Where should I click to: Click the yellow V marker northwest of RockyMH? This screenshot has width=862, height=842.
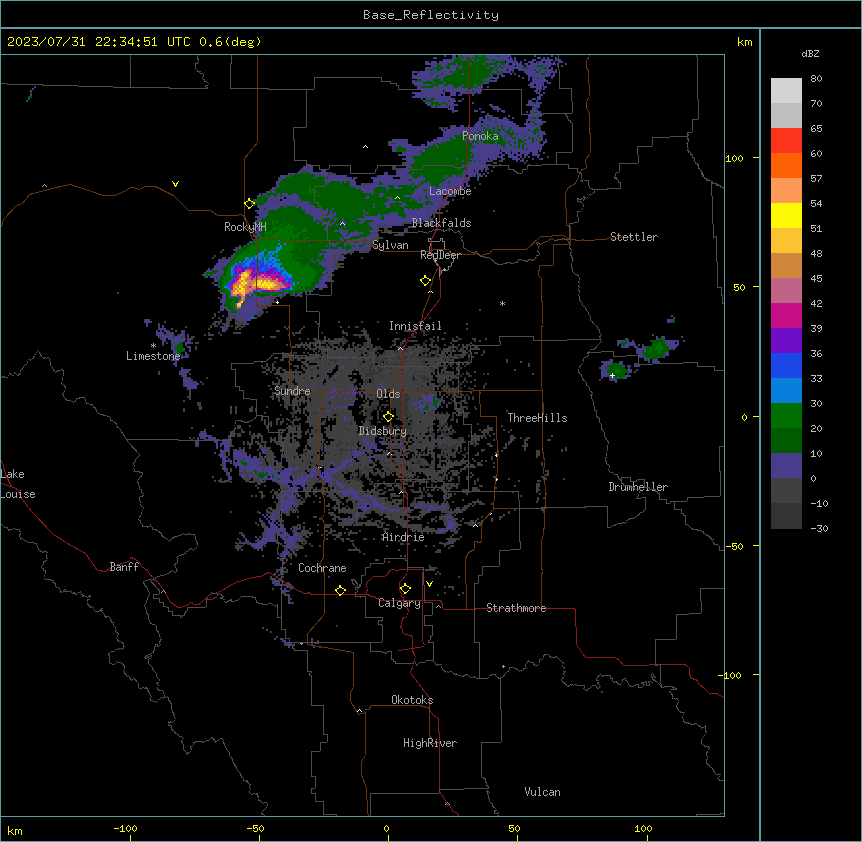point(175,184)
